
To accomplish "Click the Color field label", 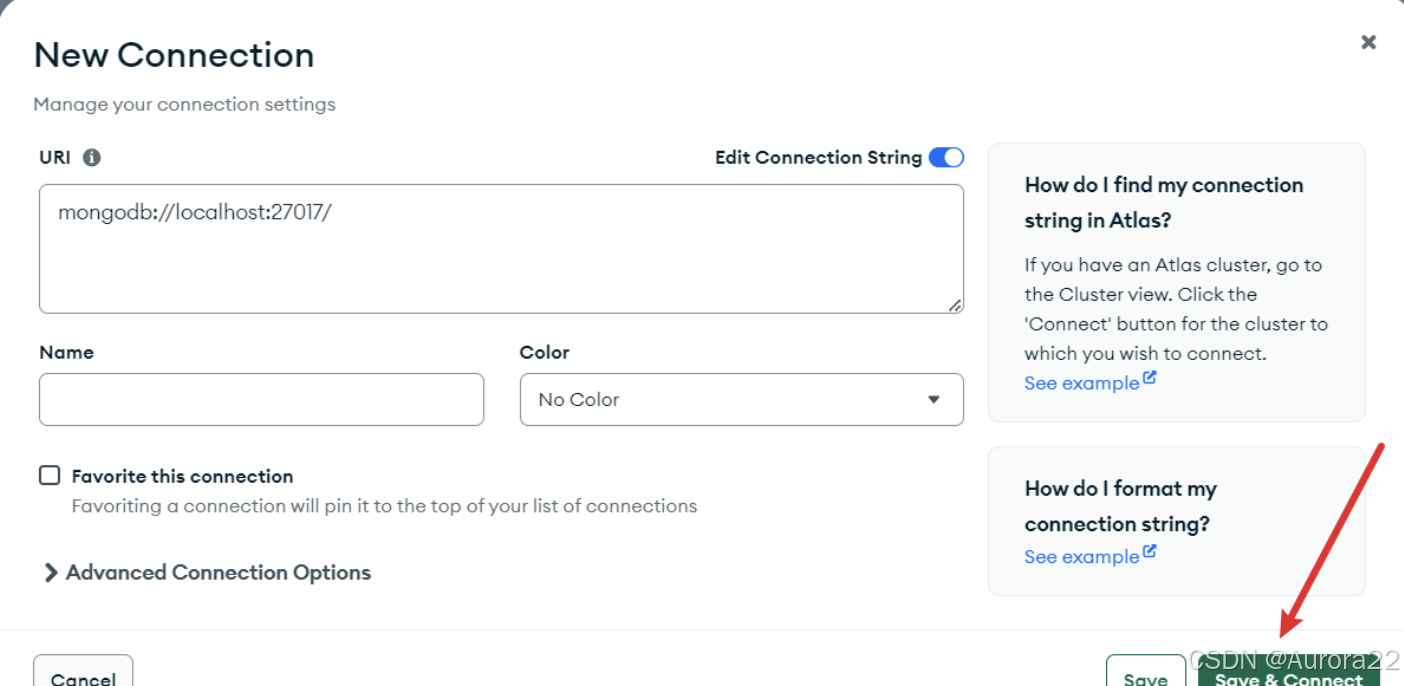I will click(544, 352).
